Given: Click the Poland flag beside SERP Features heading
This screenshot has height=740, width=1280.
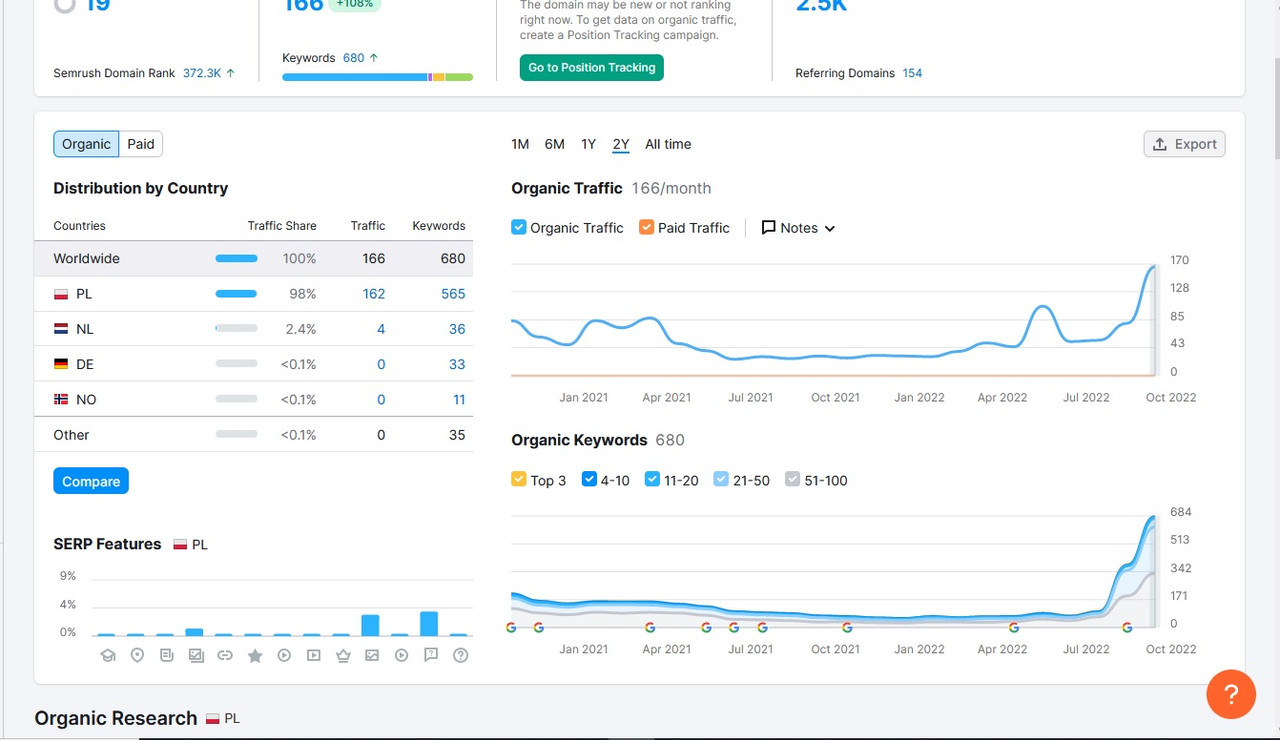Looking at the screenshot, I should point(180,544).
